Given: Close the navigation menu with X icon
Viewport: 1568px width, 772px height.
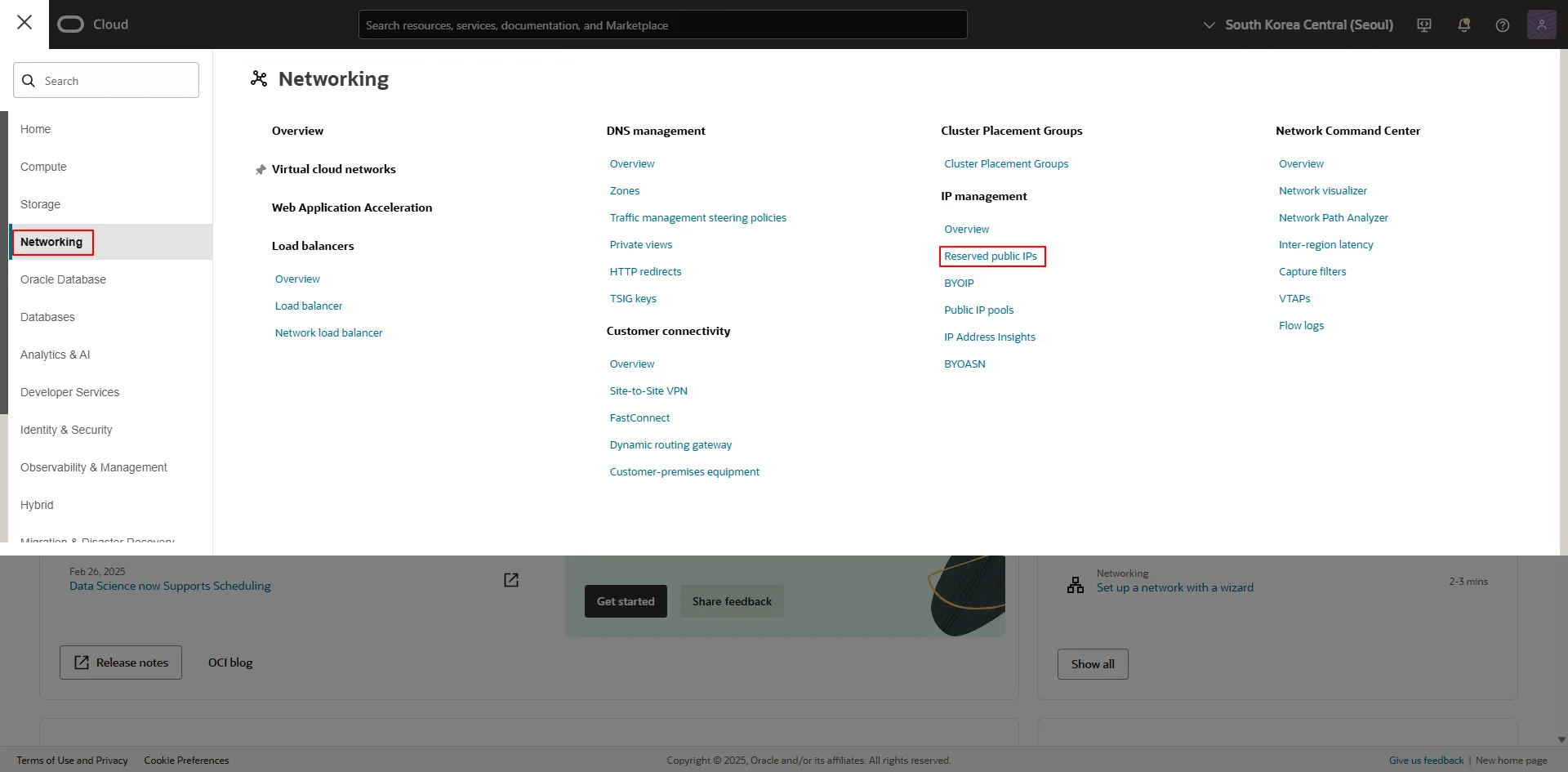Looking at the screenshot, I should pos(24,23).
